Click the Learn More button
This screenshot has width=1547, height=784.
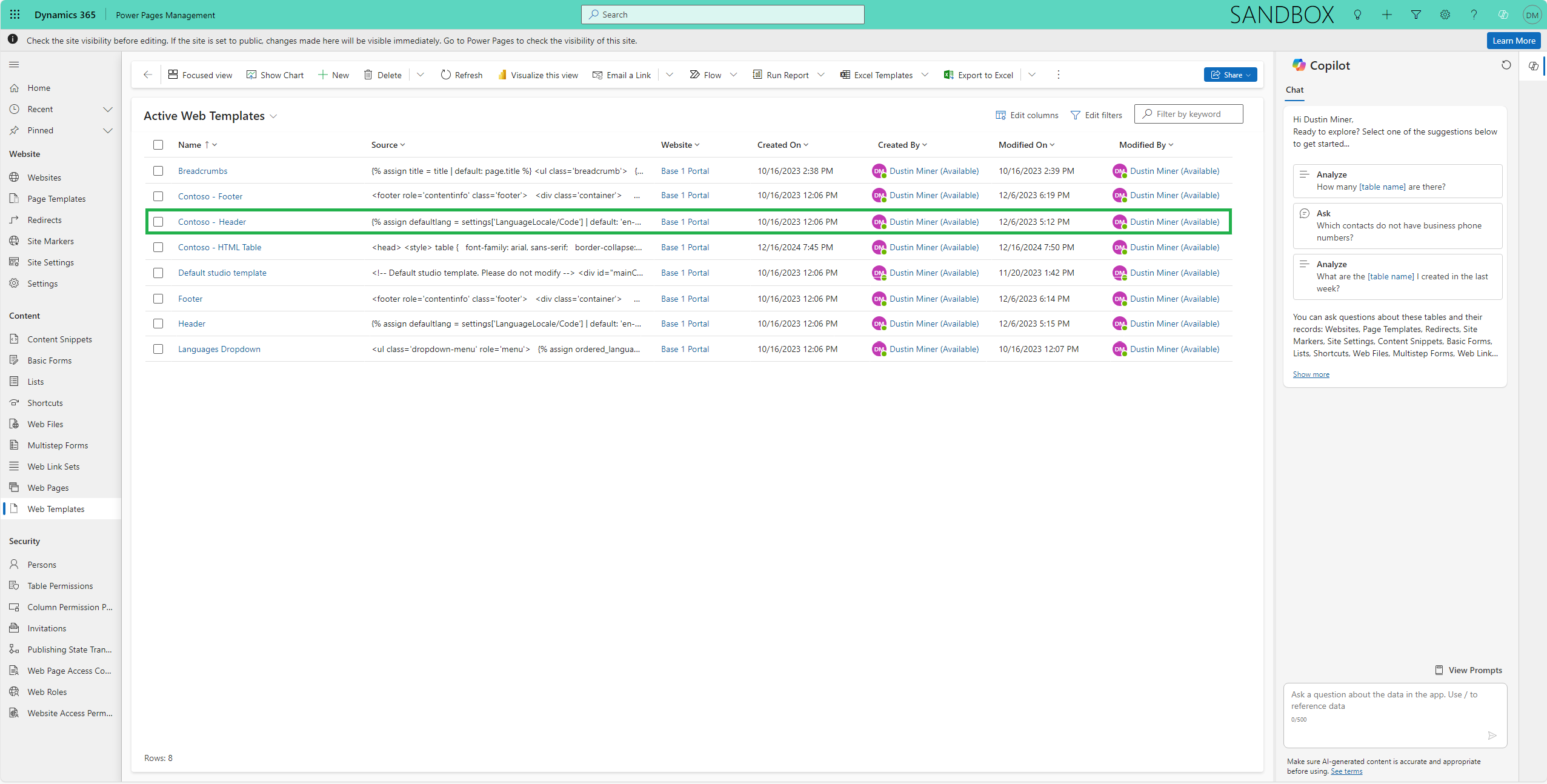coord(1513,41)
